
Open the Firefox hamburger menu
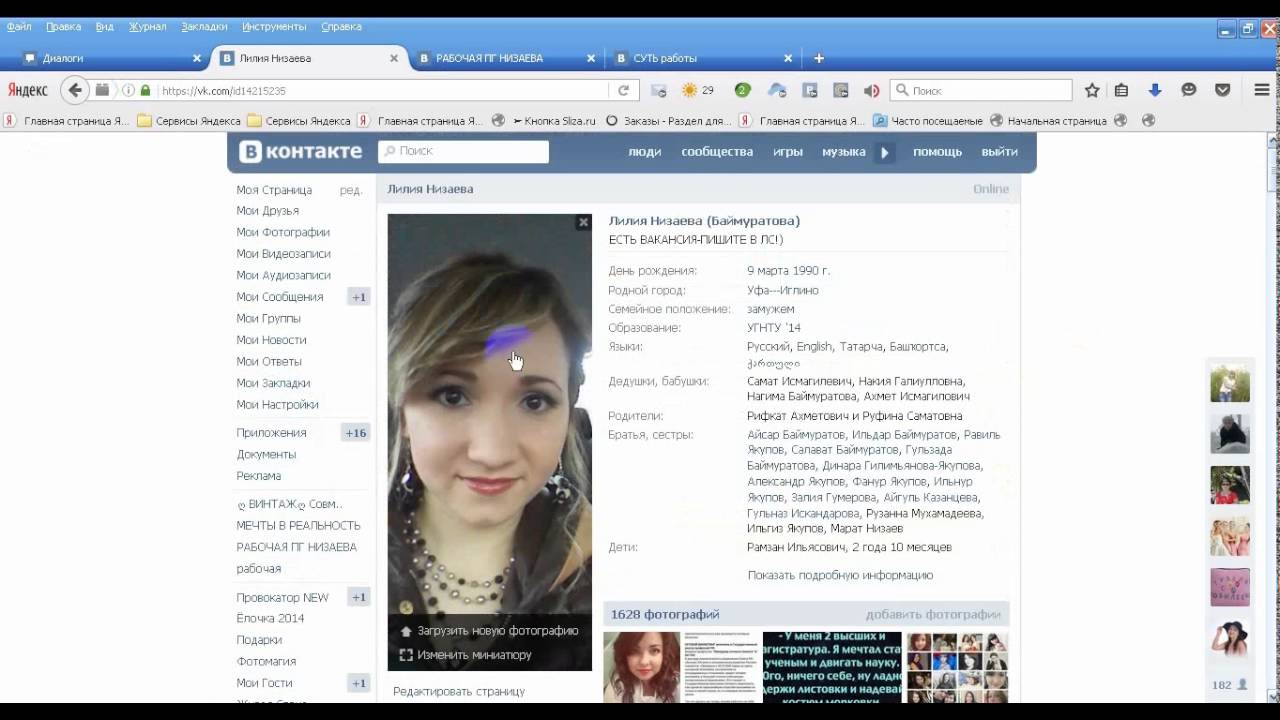tap(1262, 90)
